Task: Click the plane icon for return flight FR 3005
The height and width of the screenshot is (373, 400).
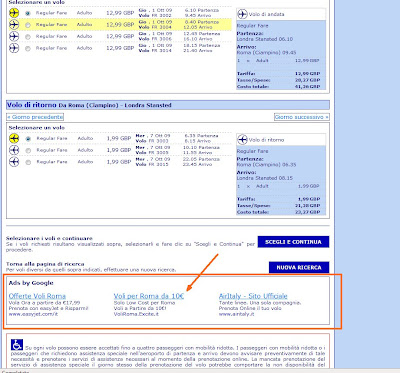Action: point(14,150)
